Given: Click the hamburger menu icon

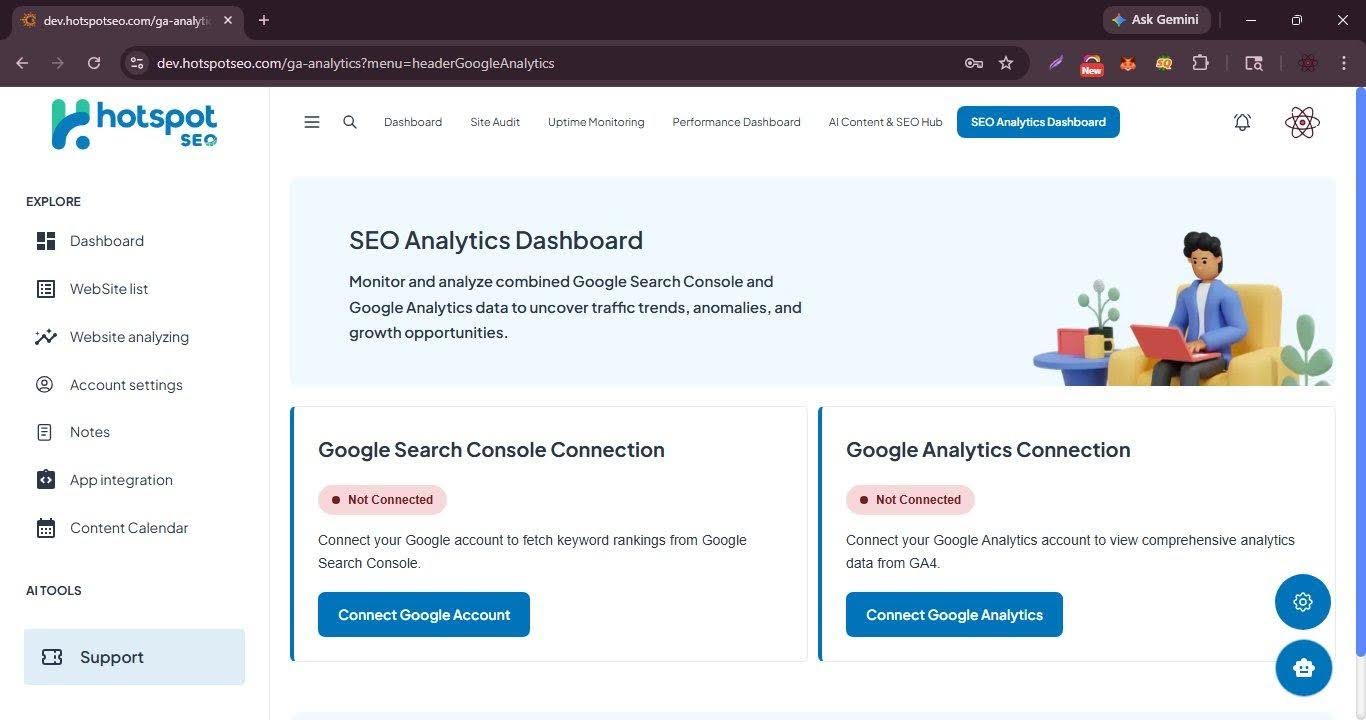Looking at the screenshot, I should pos(312,122).
